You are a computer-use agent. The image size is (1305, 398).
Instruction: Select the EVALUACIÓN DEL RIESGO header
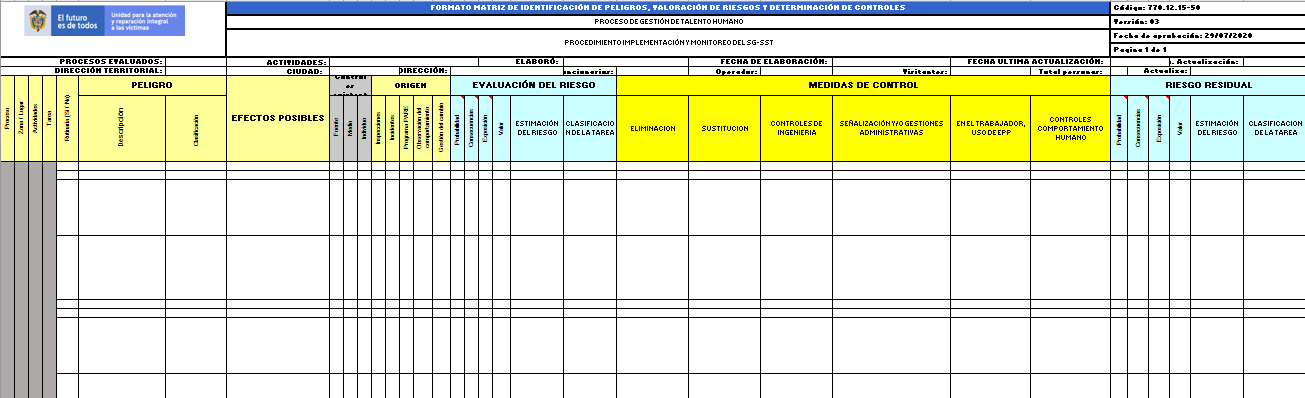[533, 85]
